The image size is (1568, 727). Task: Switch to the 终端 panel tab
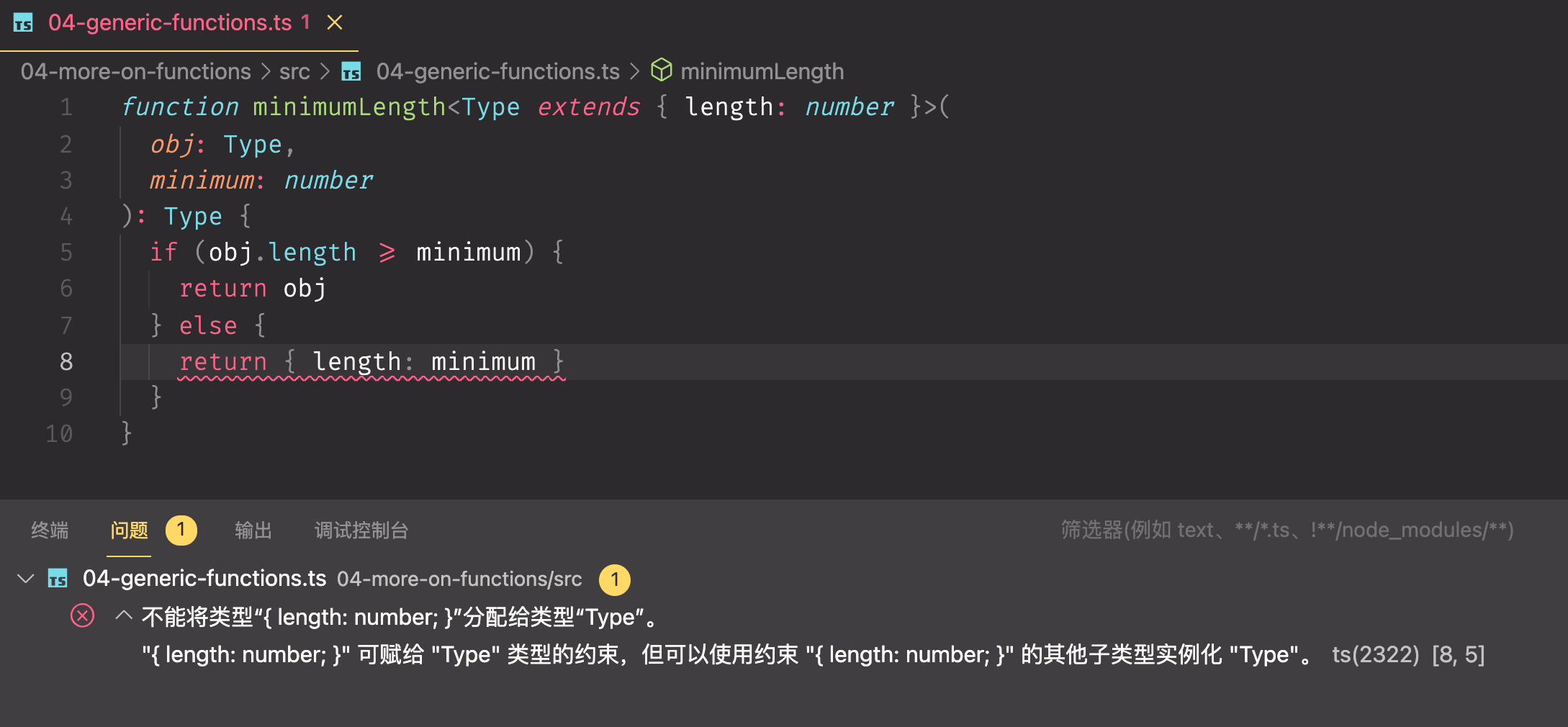[x=50, y=530]
